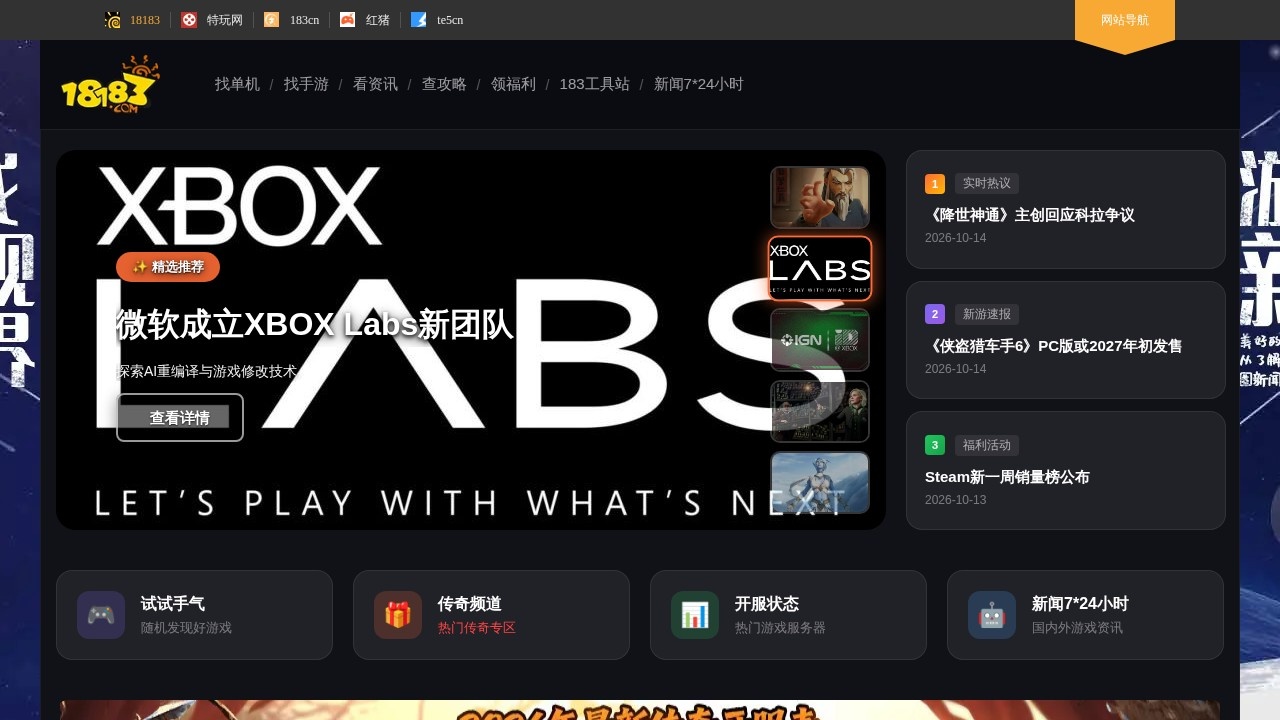Open 领福利 in navigation

click(x=513, y=84)
